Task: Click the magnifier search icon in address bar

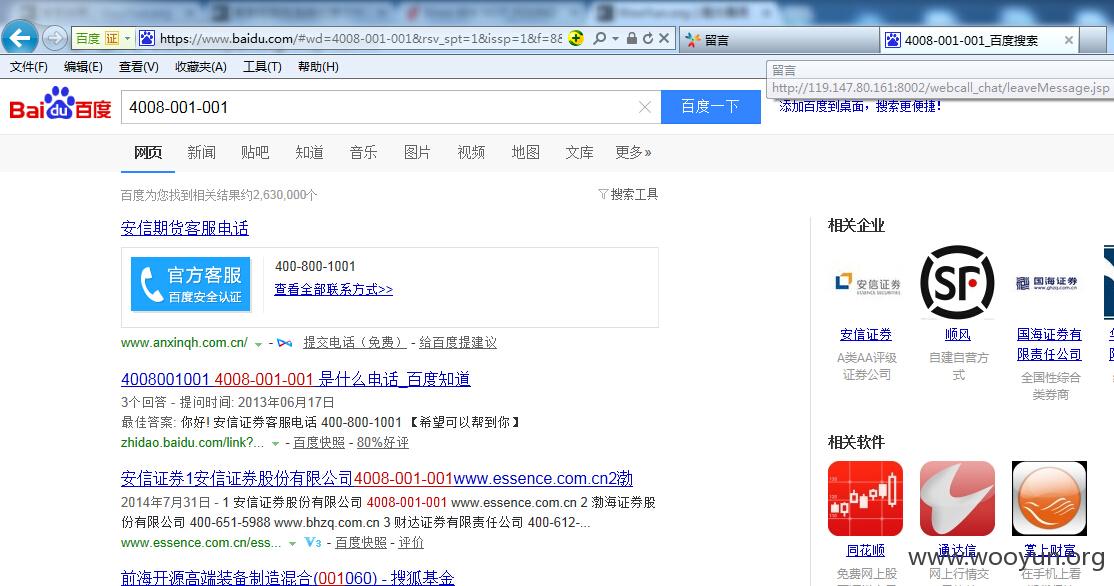Action: pos(600,38)
